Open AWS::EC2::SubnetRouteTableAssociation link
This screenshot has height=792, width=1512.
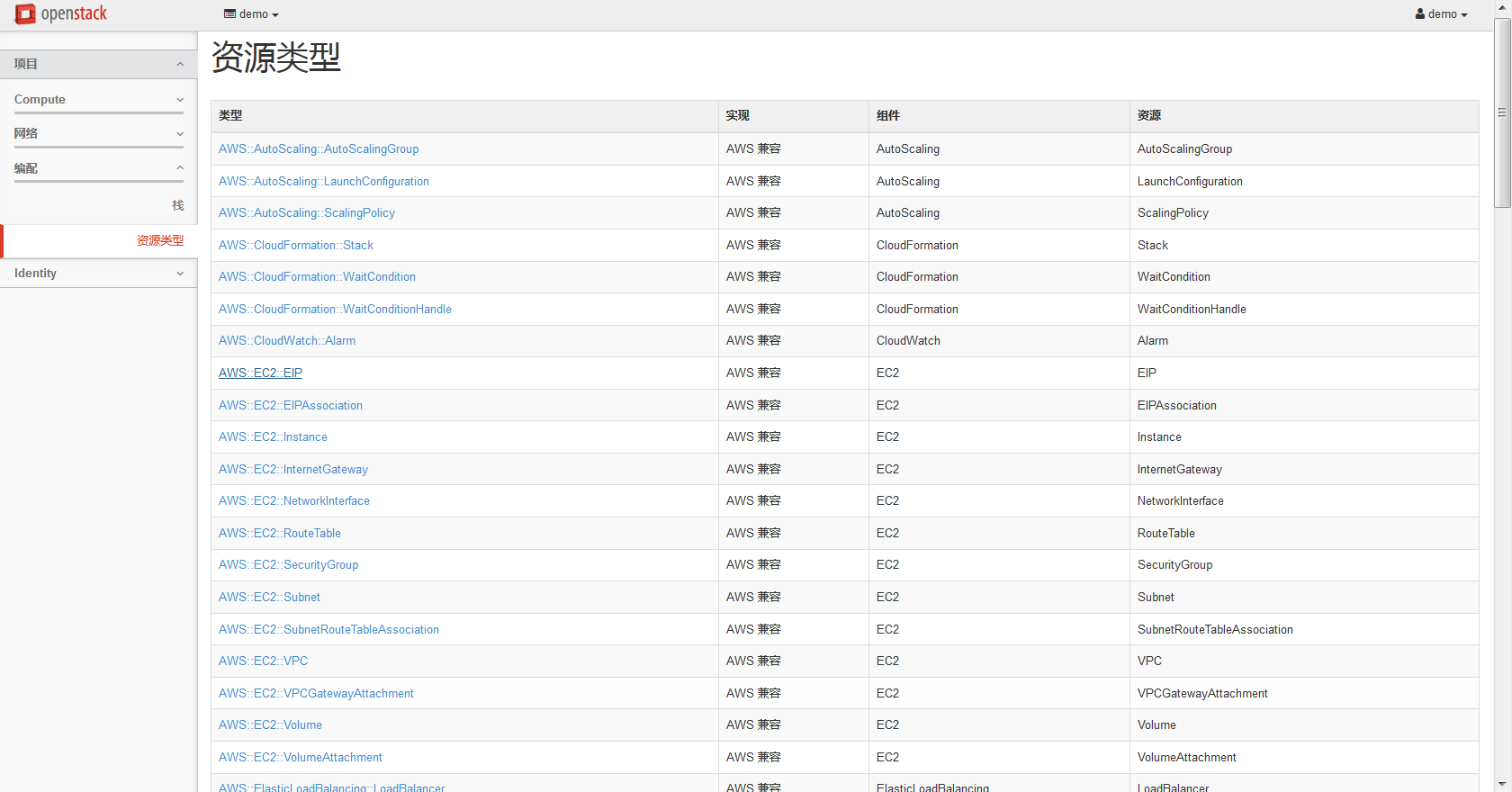tap(328, 629)
